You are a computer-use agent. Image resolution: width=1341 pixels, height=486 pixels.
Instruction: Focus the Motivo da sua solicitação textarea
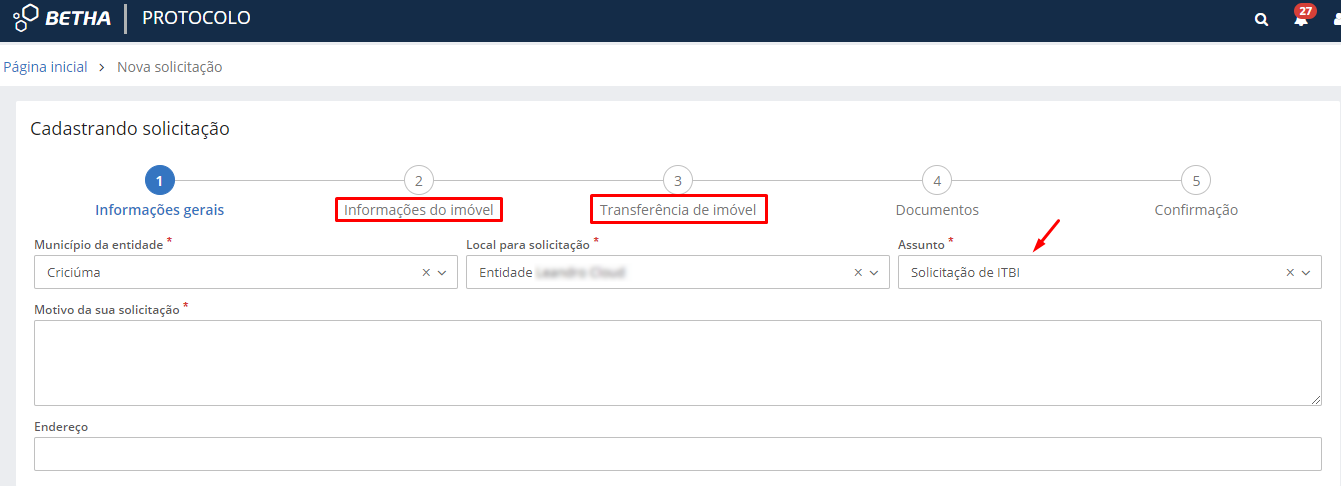click(677, 362)
